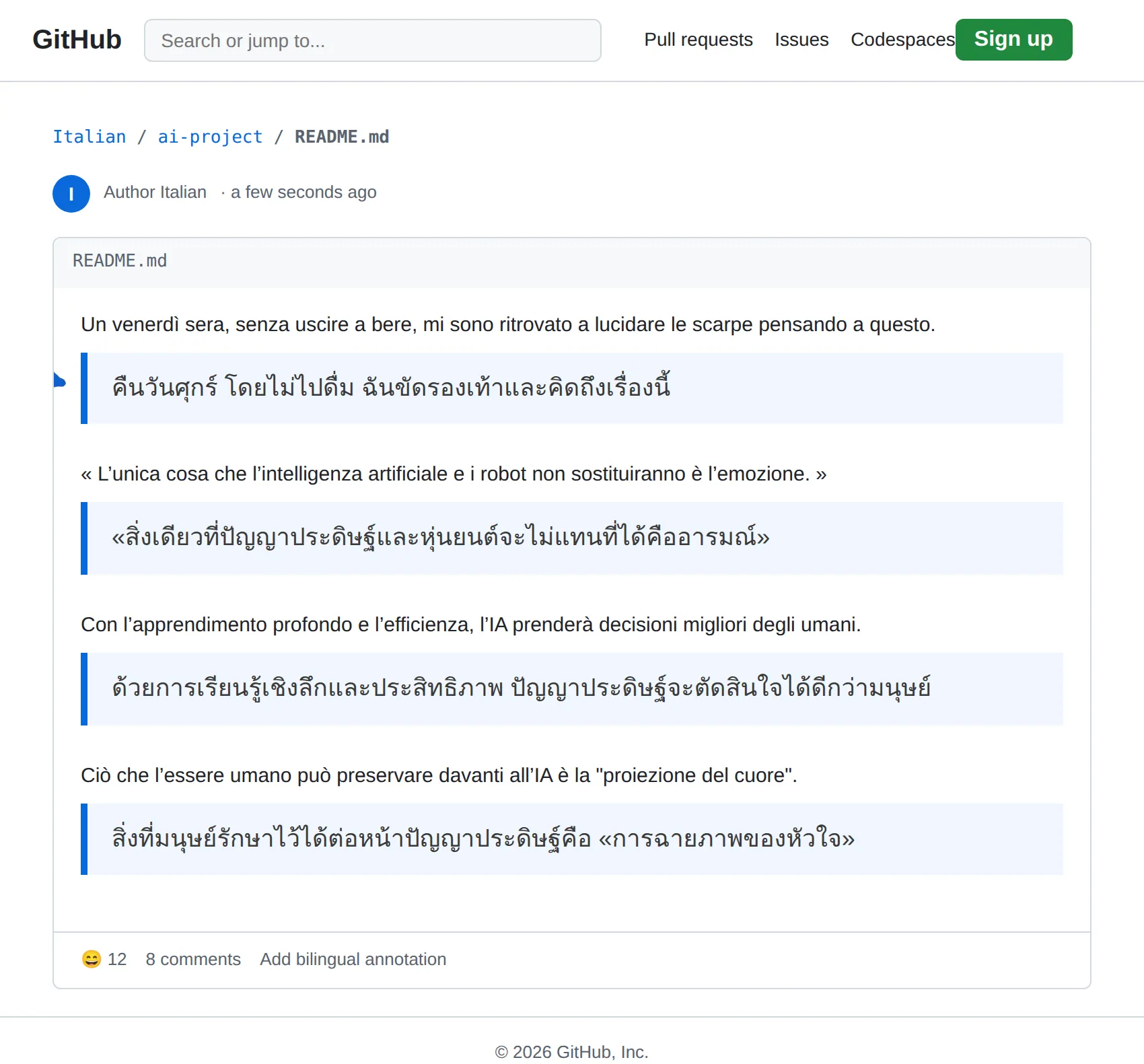Select README.md in the breadcrumb

pyautogui.click(x=342, y=137)
